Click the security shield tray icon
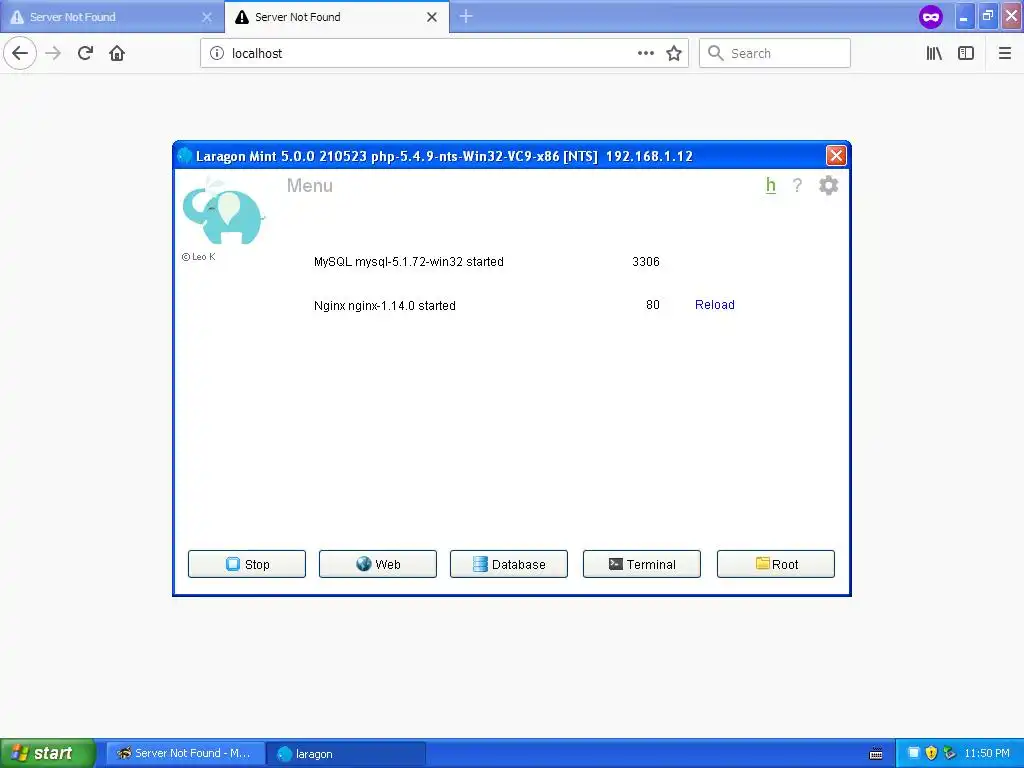 click(x=931, y=754)
